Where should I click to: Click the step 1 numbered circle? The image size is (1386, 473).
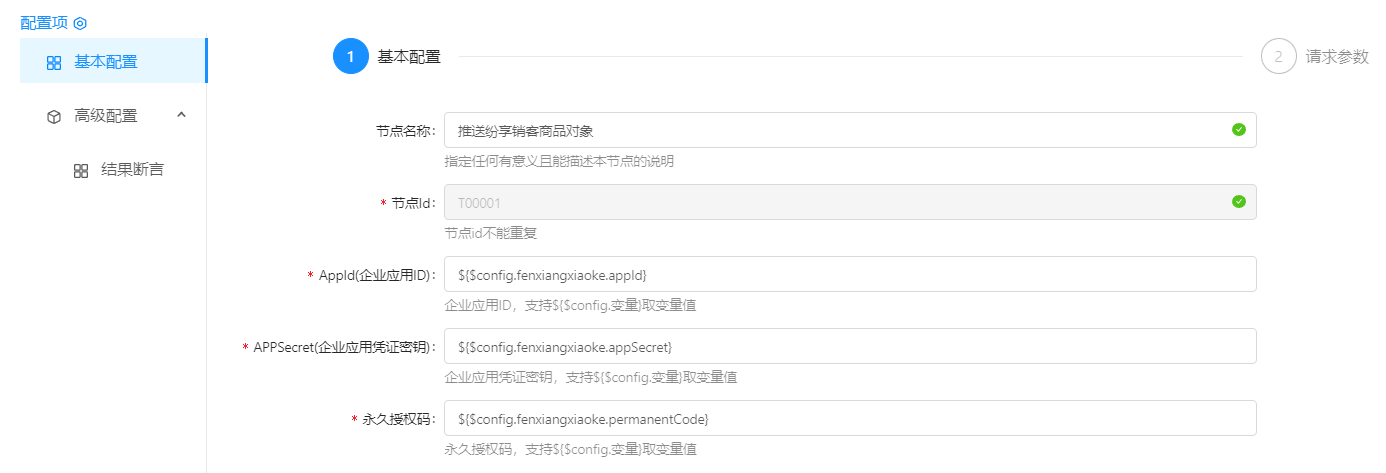coord(350,56)
